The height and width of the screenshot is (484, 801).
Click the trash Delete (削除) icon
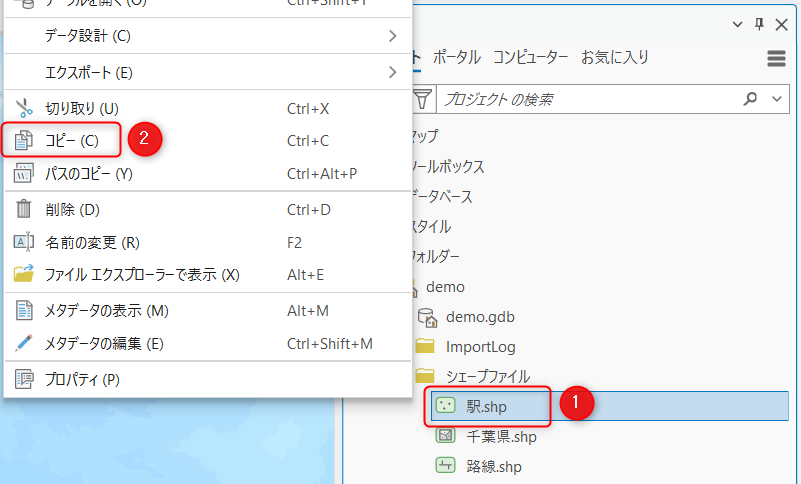(24, 210)
